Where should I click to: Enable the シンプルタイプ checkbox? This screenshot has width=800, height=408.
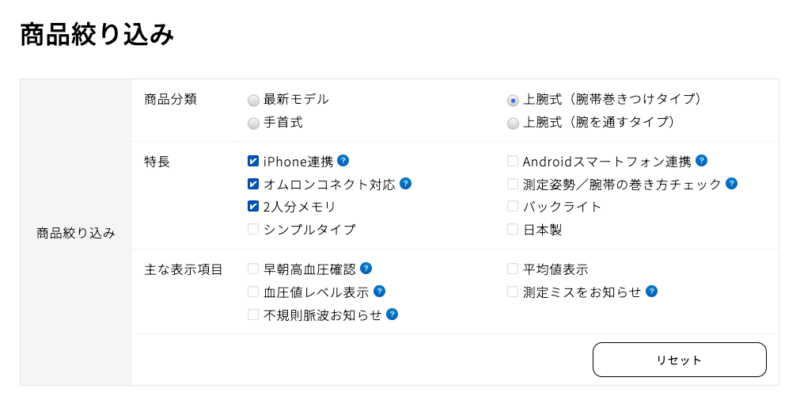point(253,229)
